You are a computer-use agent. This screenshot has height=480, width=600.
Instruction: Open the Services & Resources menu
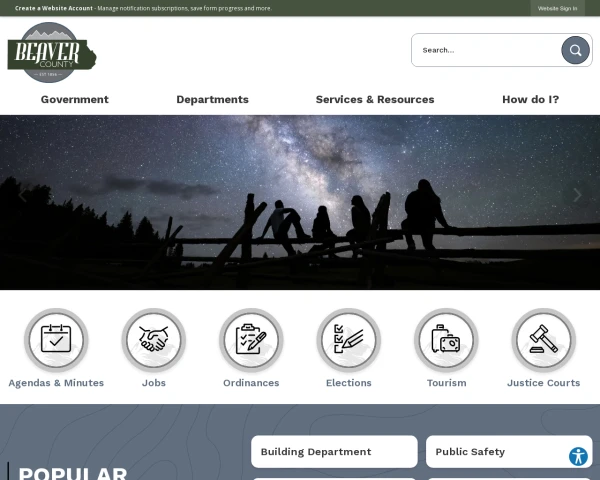[375, 100]
